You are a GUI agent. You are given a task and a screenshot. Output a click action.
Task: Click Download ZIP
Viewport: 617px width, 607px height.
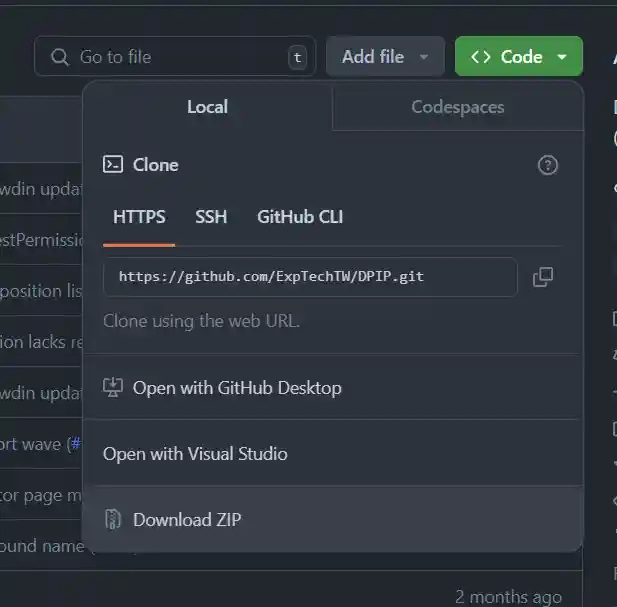(x=333, y=520)
